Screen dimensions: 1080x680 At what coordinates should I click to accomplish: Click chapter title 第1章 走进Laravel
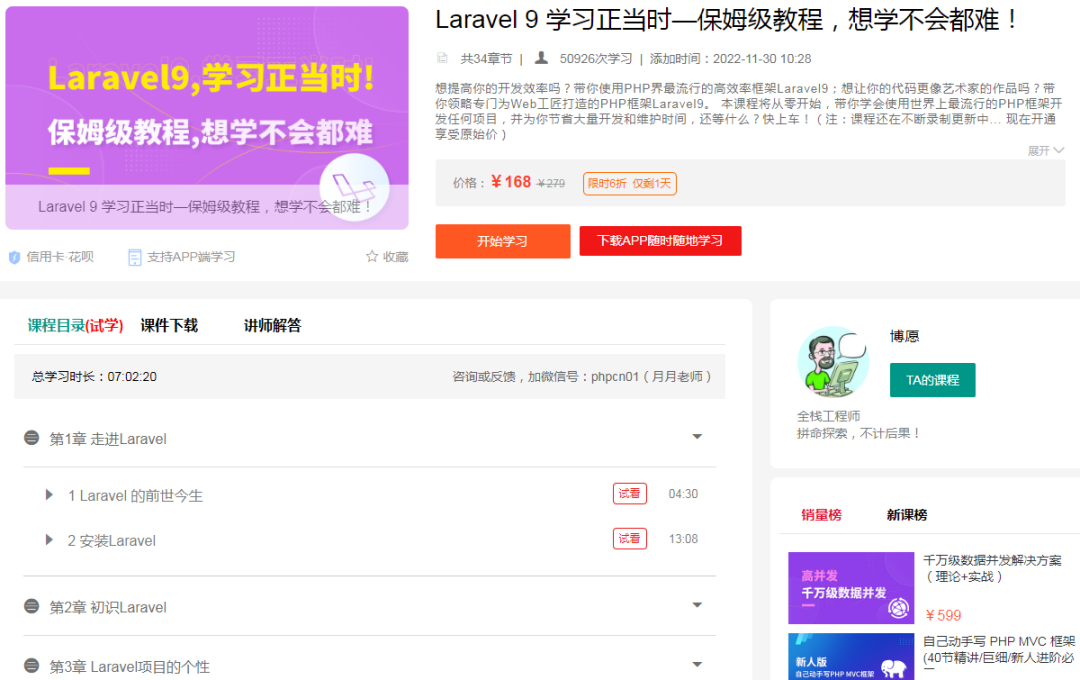108,439
